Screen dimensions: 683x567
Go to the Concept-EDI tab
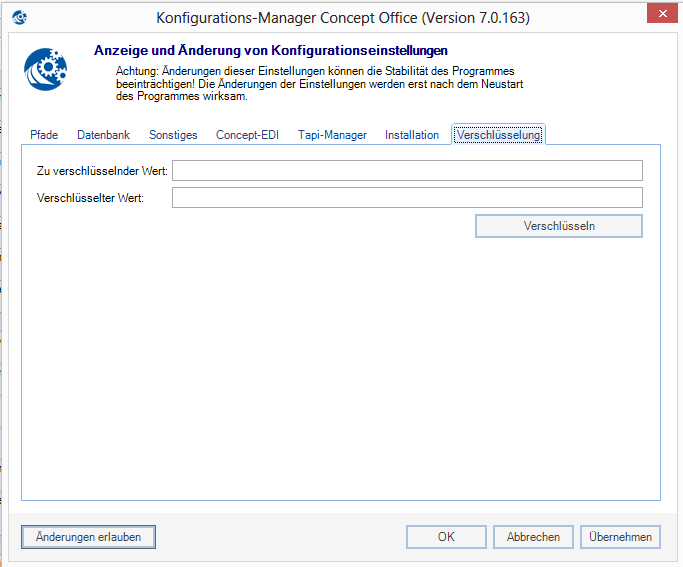[247, 135]
